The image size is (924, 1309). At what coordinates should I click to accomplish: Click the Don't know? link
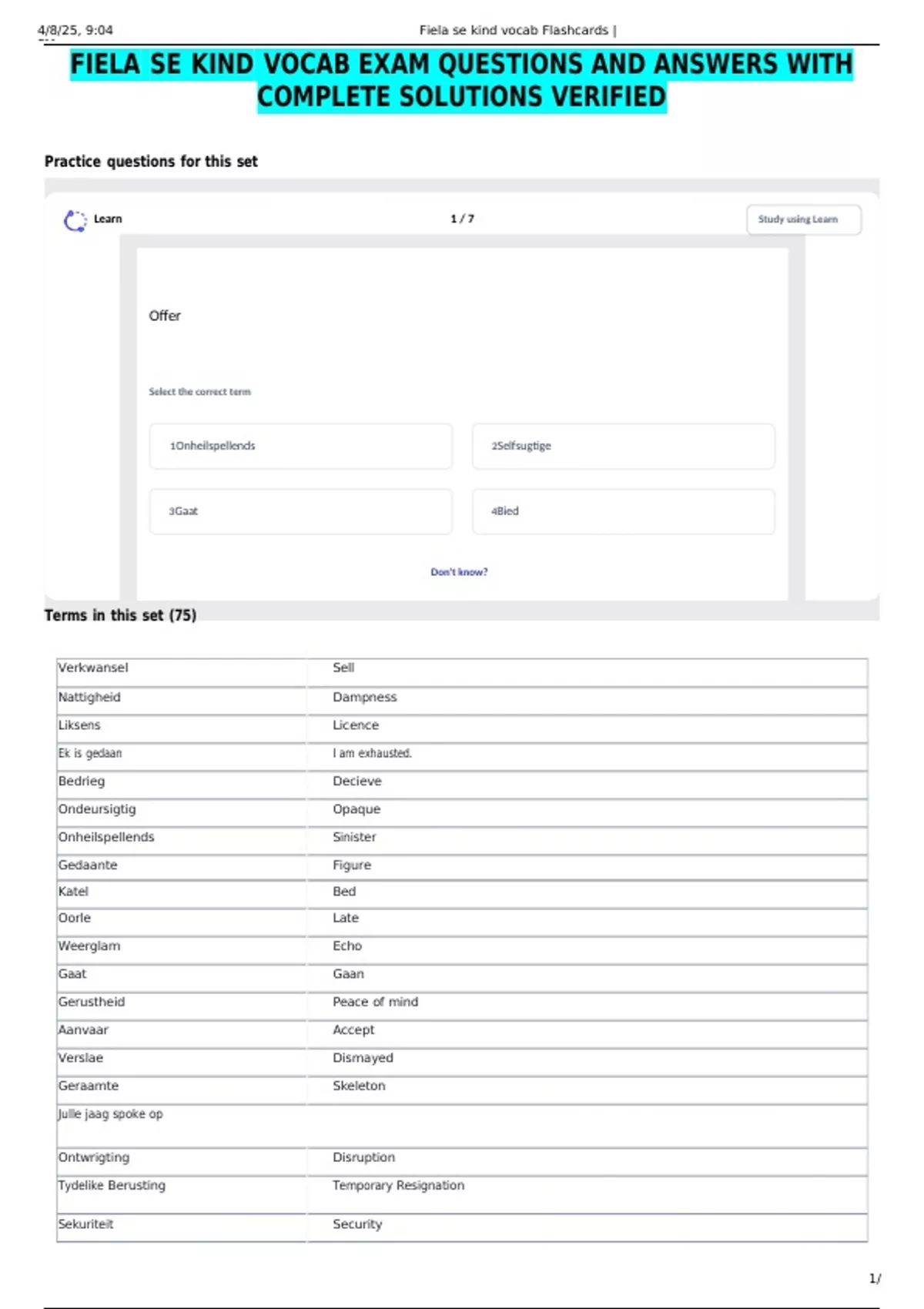point(459,572)
